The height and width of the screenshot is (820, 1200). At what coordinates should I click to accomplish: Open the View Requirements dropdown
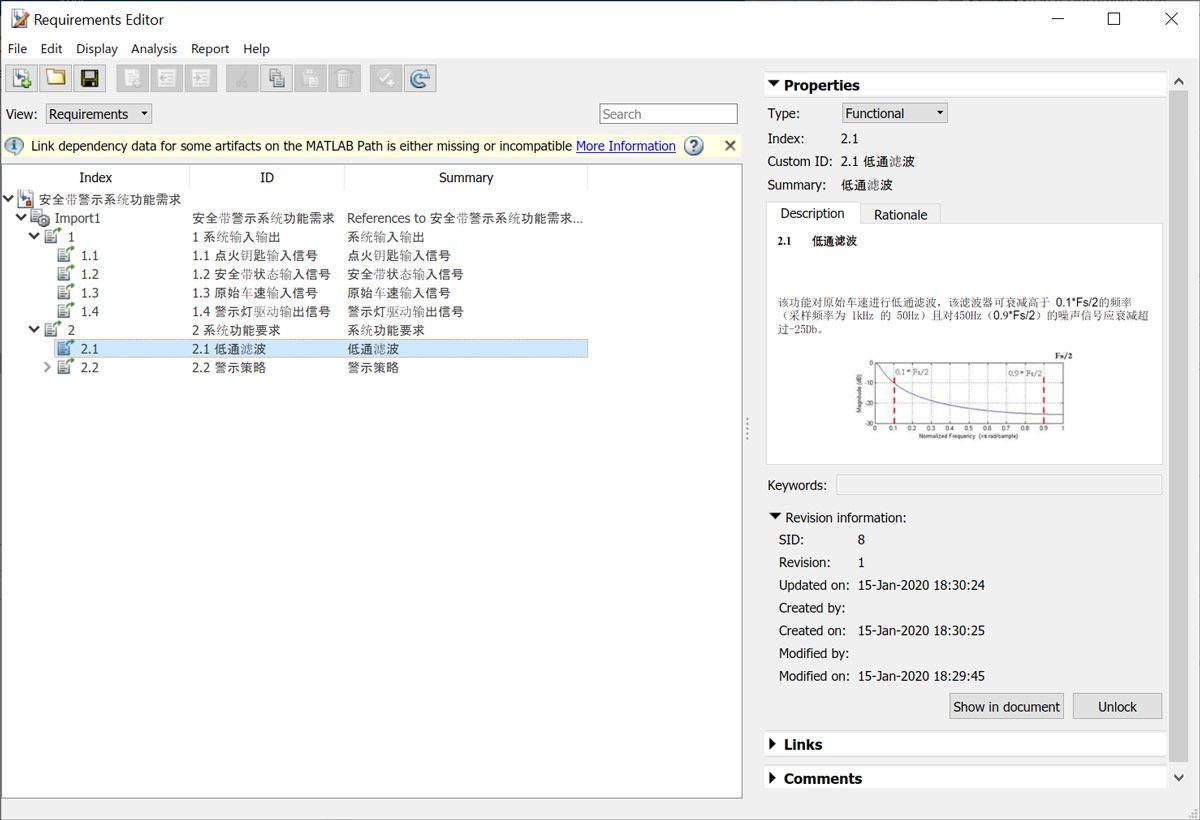pos(99,114)
